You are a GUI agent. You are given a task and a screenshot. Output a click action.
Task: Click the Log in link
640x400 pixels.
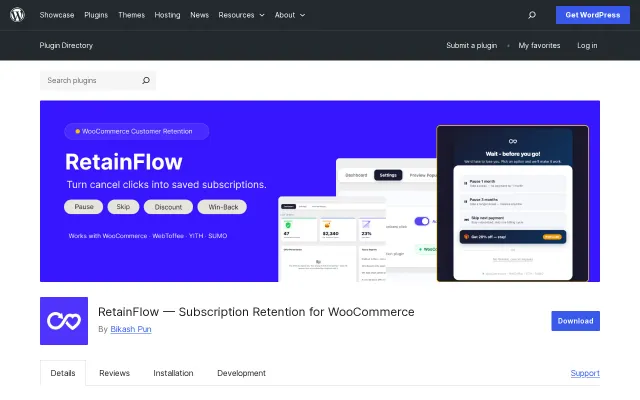[x=587, y=45]
